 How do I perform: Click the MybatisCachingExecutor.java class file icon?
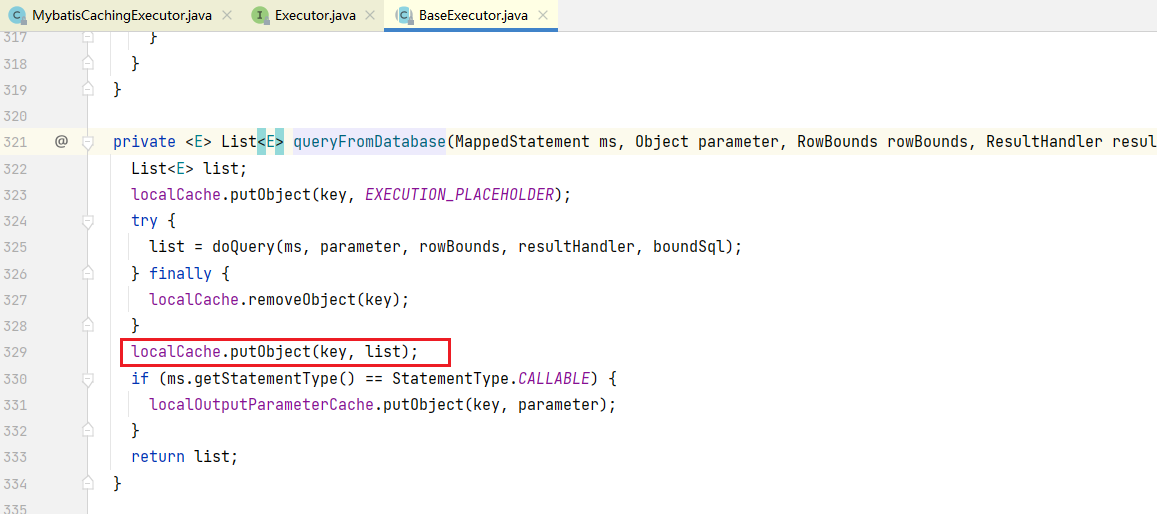tap(17, 15)
